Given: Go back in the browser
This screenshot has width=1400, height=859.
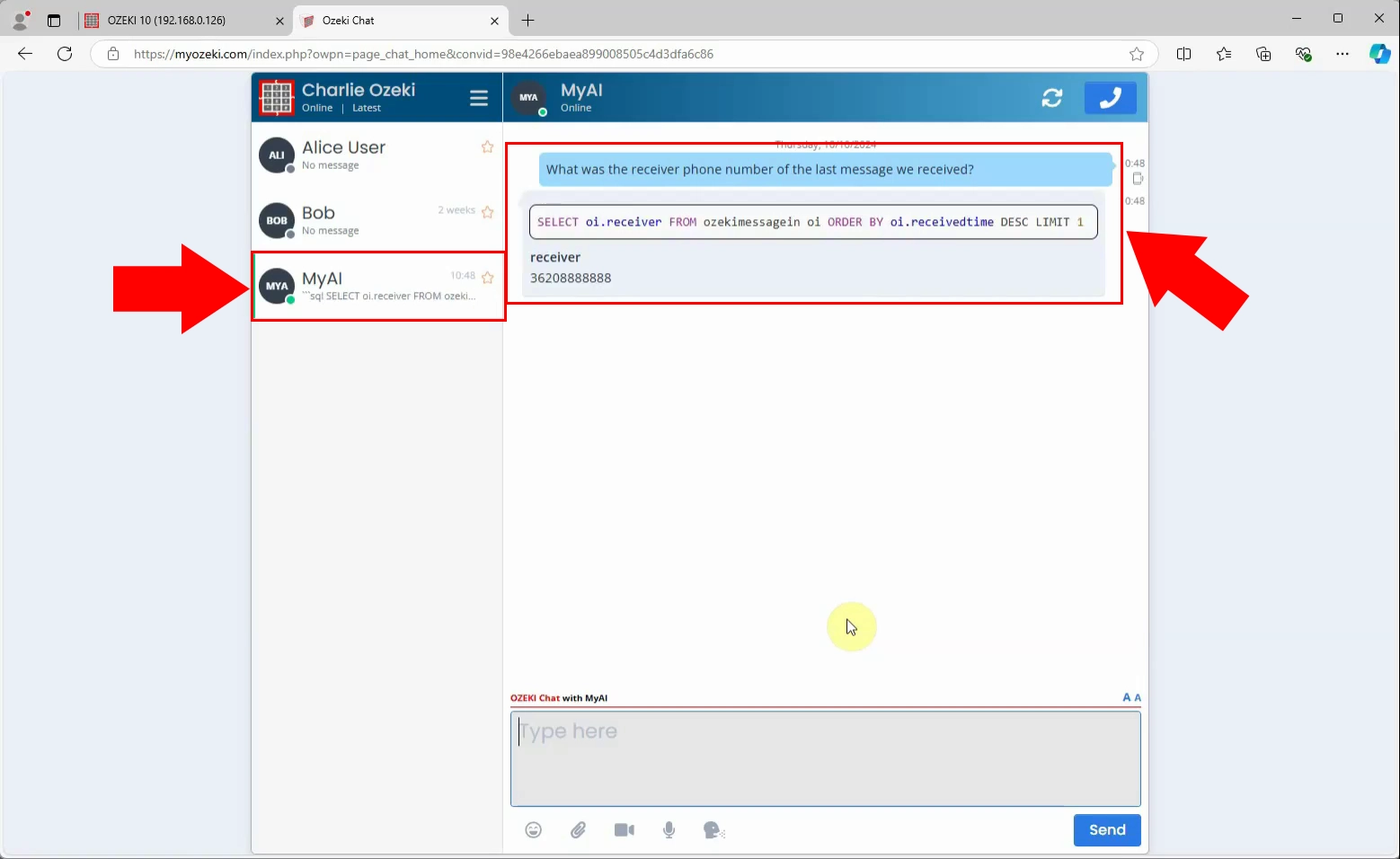Looking at the screenshot, I should pos(25,54).
